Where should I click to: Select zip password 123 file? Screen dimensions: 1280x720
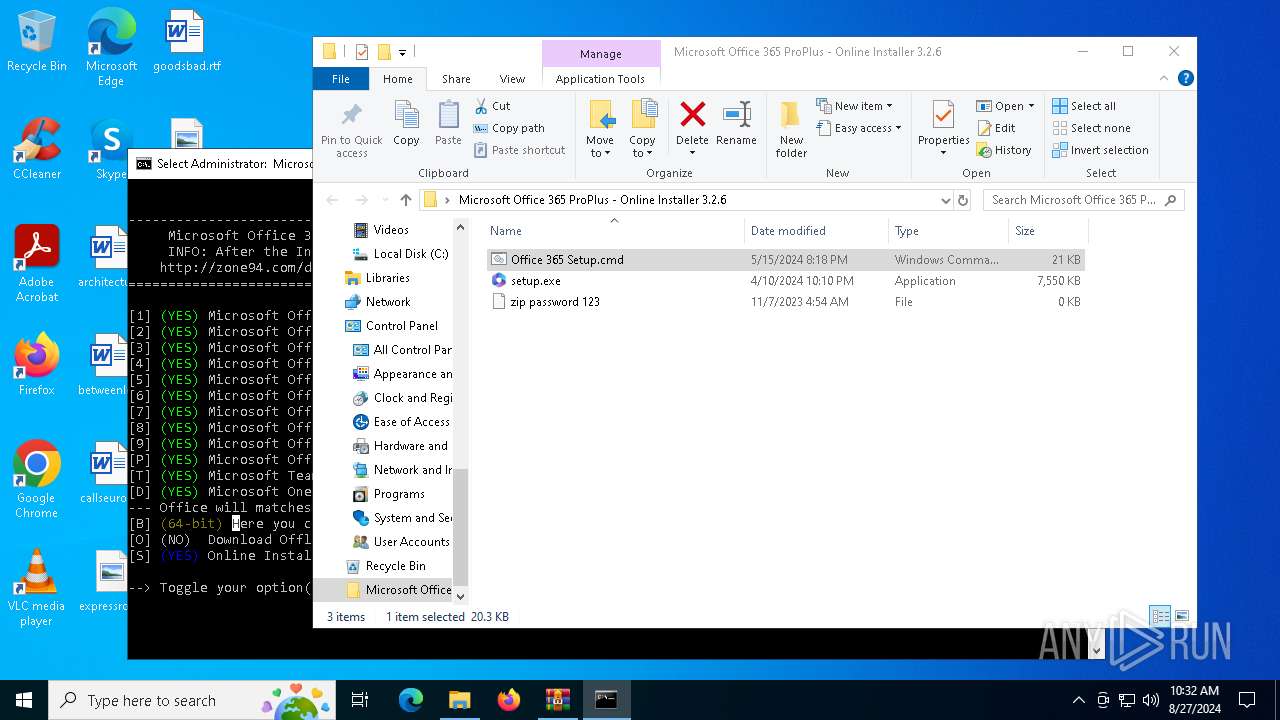[x=786, y=302]
